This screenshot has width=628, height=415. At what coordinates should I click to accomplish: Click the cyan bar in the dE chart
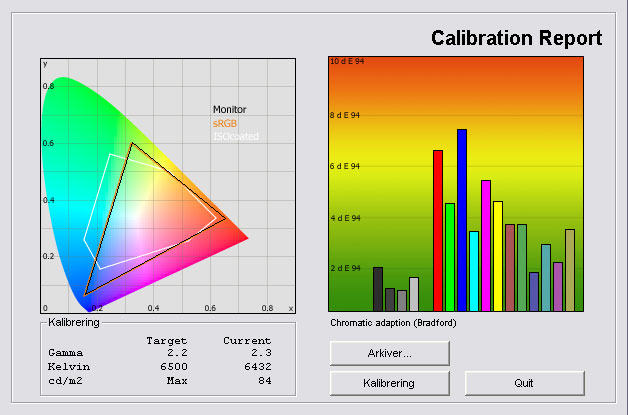[474, 271]
